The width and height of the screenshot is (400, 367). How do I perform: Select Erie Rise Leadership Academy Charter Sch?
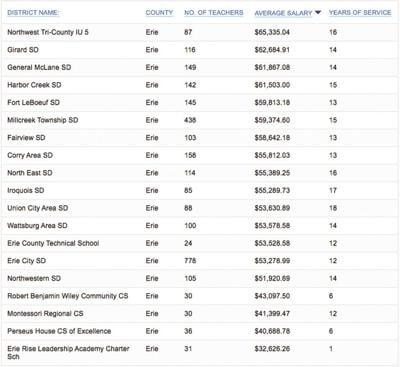(68, 353)
